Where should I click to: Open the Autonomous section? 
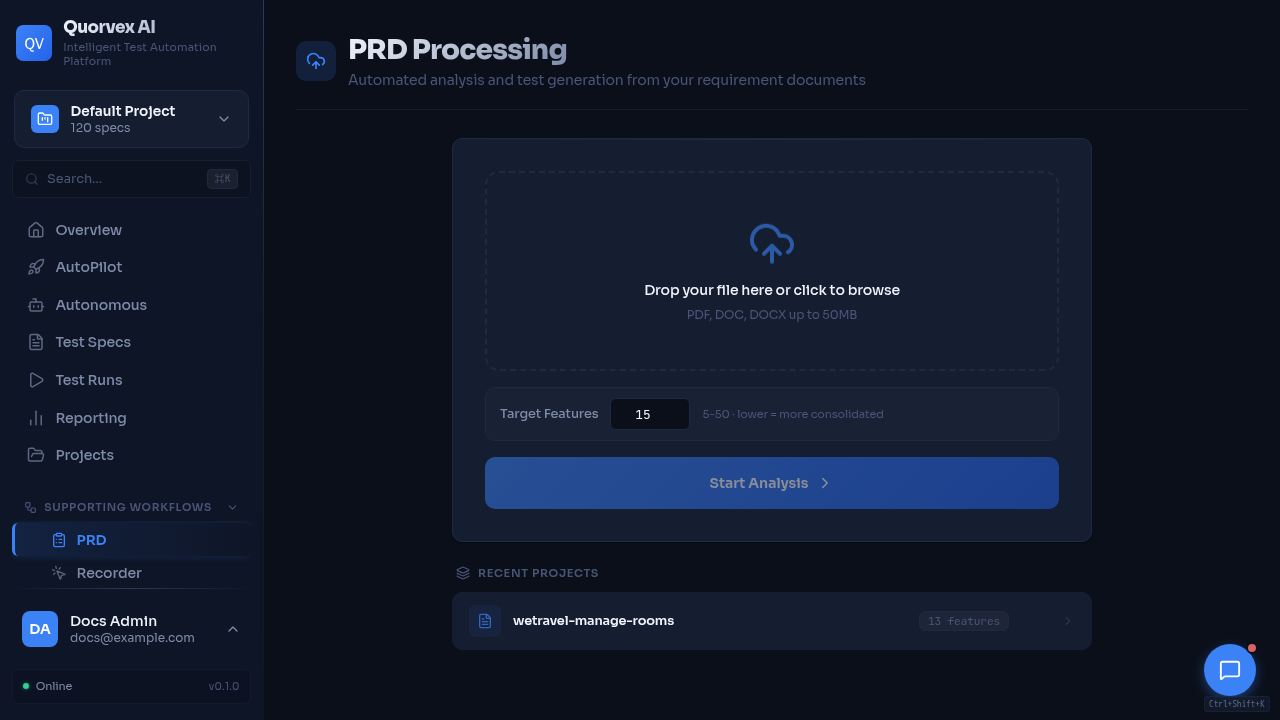coord(131,305)
